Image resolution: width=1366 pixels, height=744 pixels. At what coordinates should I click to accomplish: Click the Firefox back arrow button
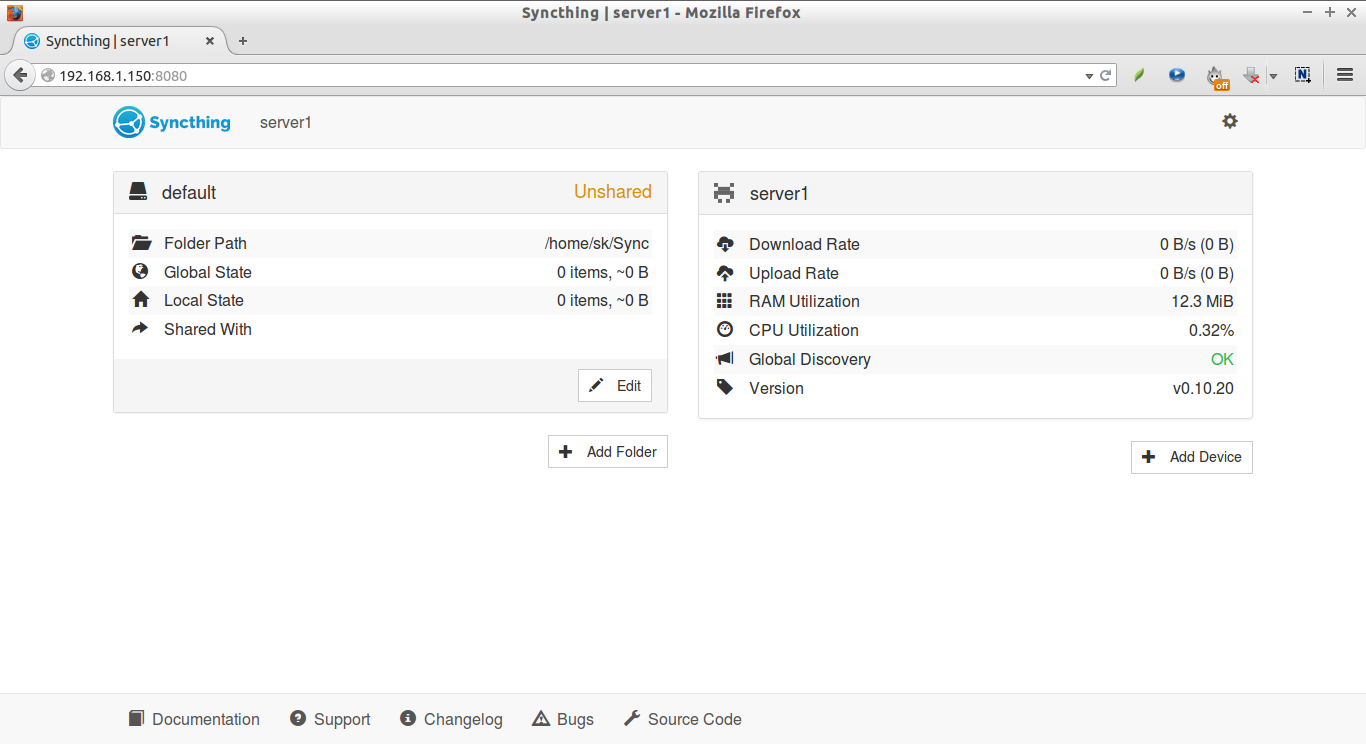pyautogui.click(x=20, y=75)
